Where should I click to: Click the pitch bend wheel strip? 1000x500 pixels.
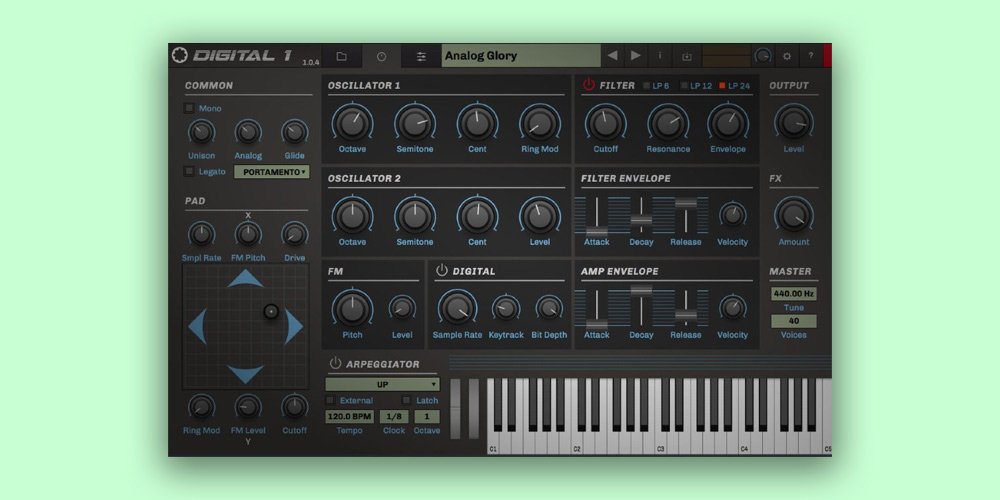click(x=455, y=409)
